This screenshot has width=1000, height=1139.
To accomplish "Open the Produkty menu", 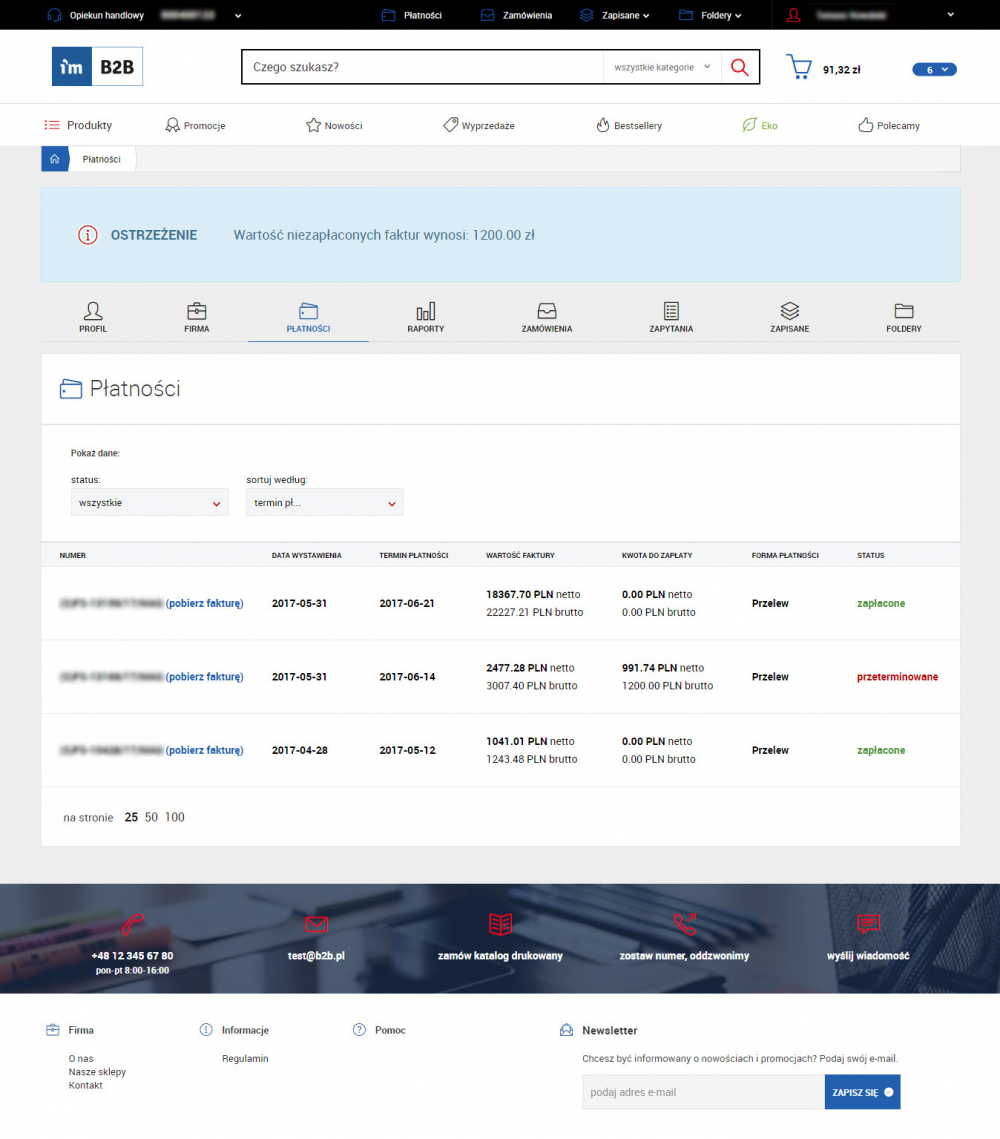I will [x=79, y=124].
